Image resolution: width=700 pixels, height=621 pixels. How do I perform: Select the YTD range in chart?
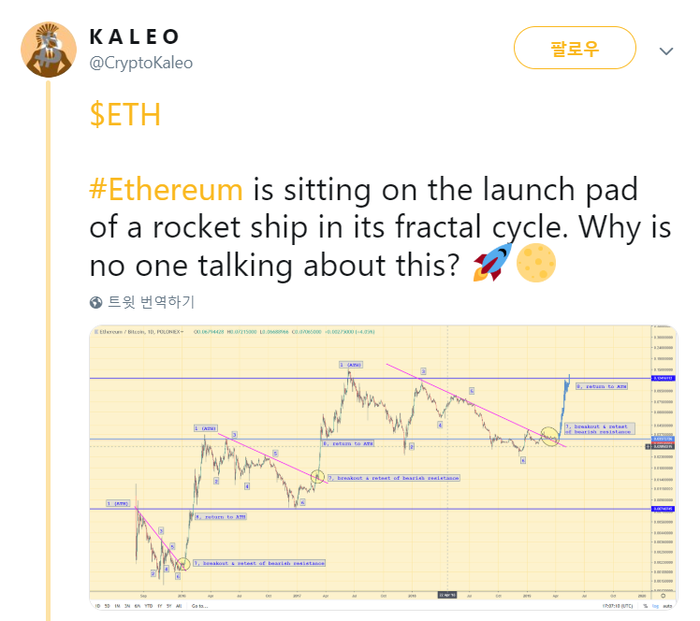click(149, 606)
